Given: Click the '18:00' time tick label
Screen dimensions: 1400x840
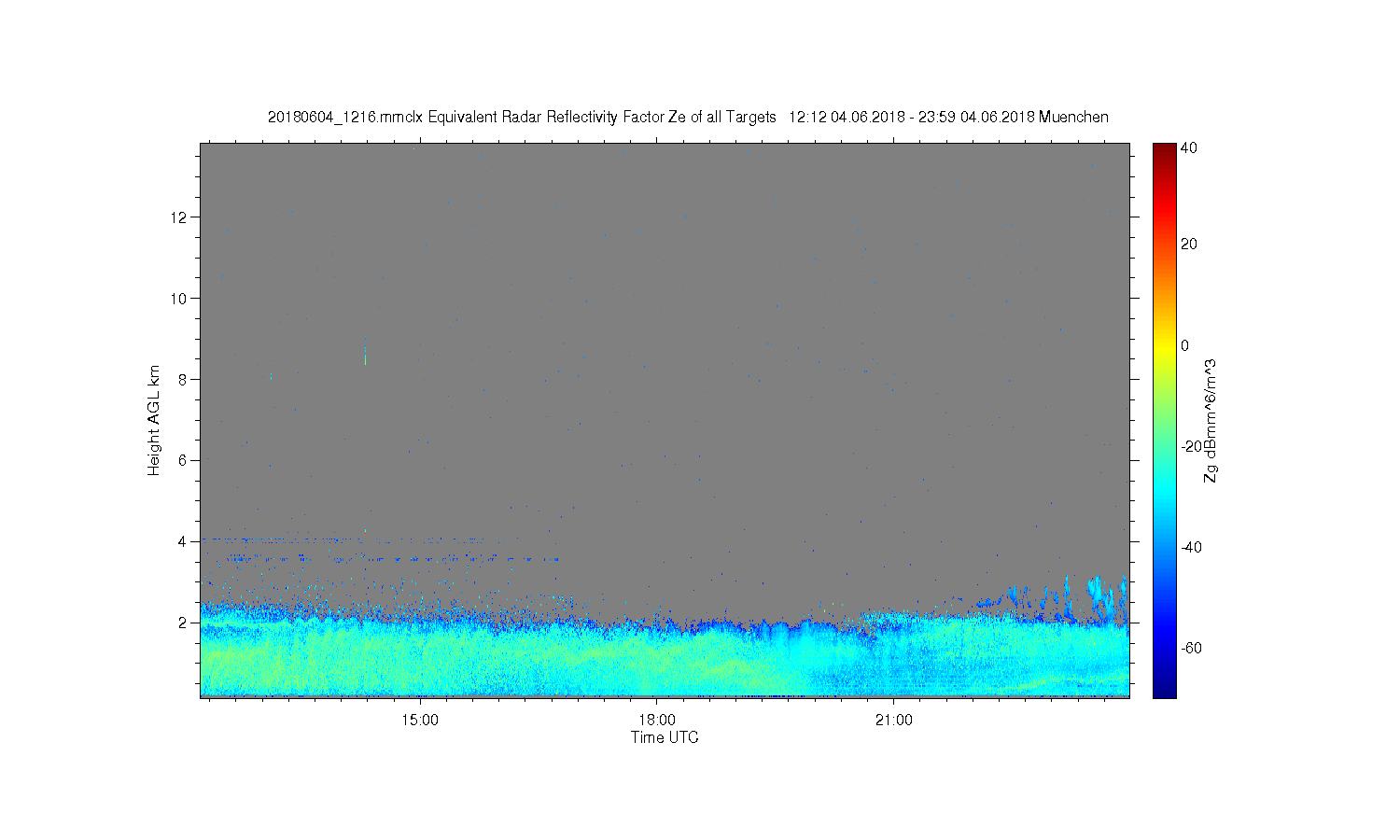Looking at the screenshot, I should (x=657, y=720).
